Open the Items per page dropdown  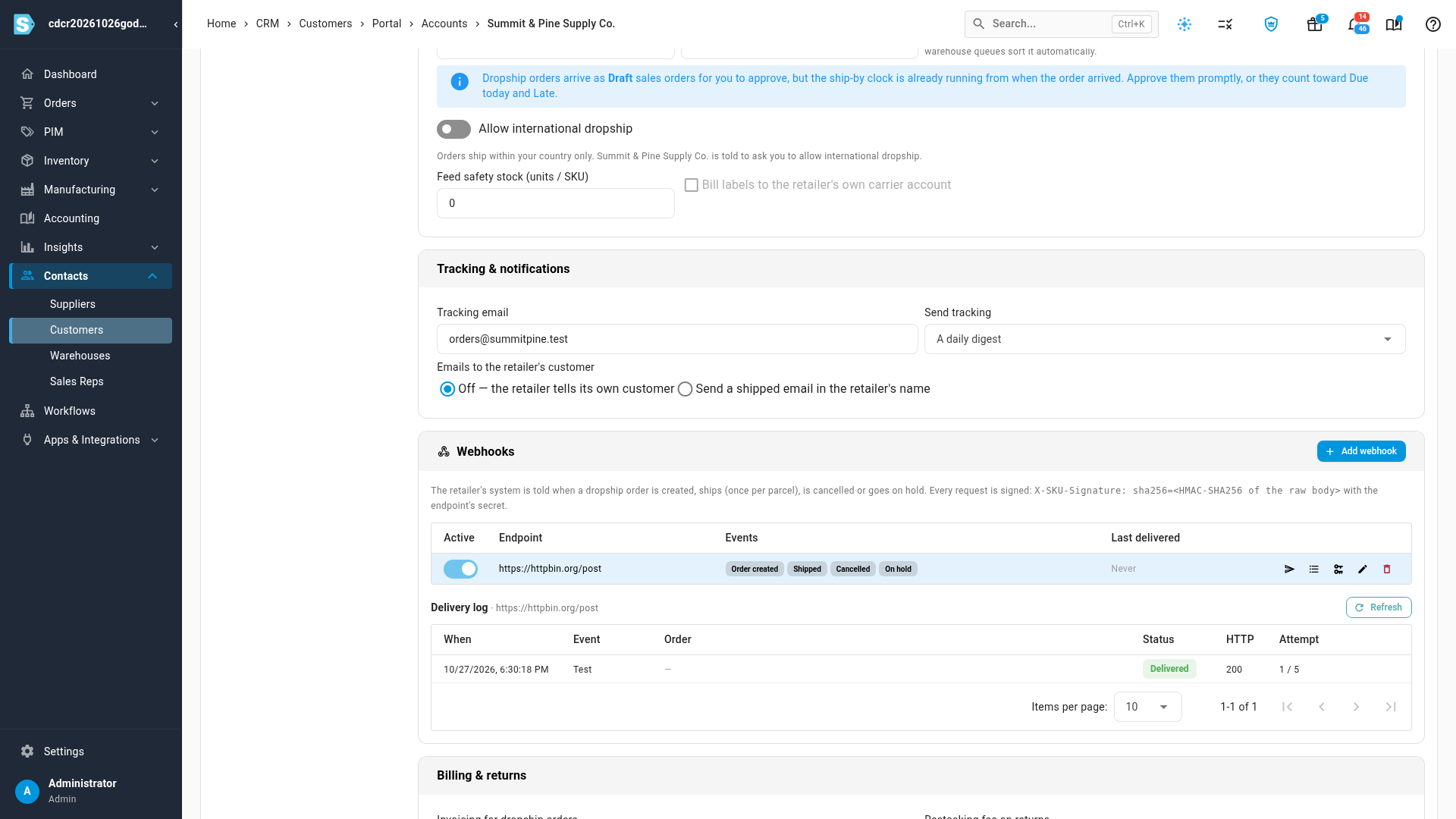coord(1147,707)
